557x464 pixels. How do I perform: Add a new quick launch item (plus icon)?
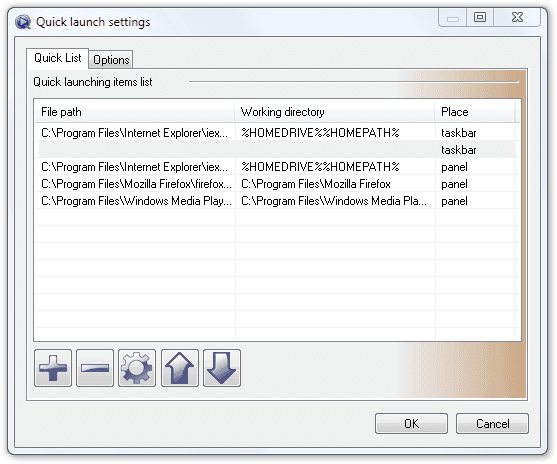tap(53, 368)
